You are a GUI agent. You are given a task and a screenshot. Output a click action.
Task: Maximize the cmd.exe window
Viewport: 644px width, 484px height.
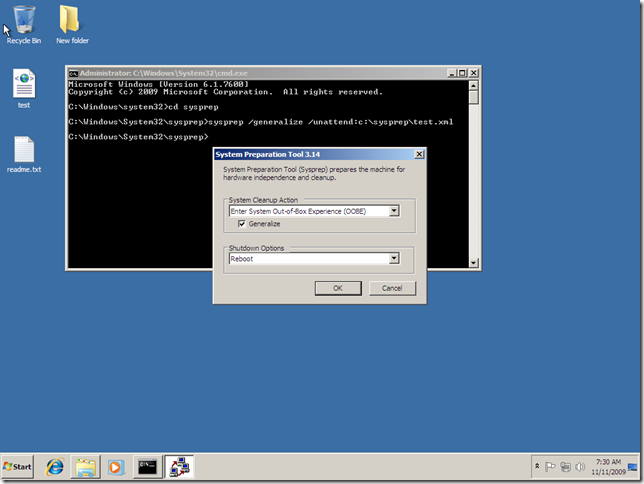coord(462,73)
